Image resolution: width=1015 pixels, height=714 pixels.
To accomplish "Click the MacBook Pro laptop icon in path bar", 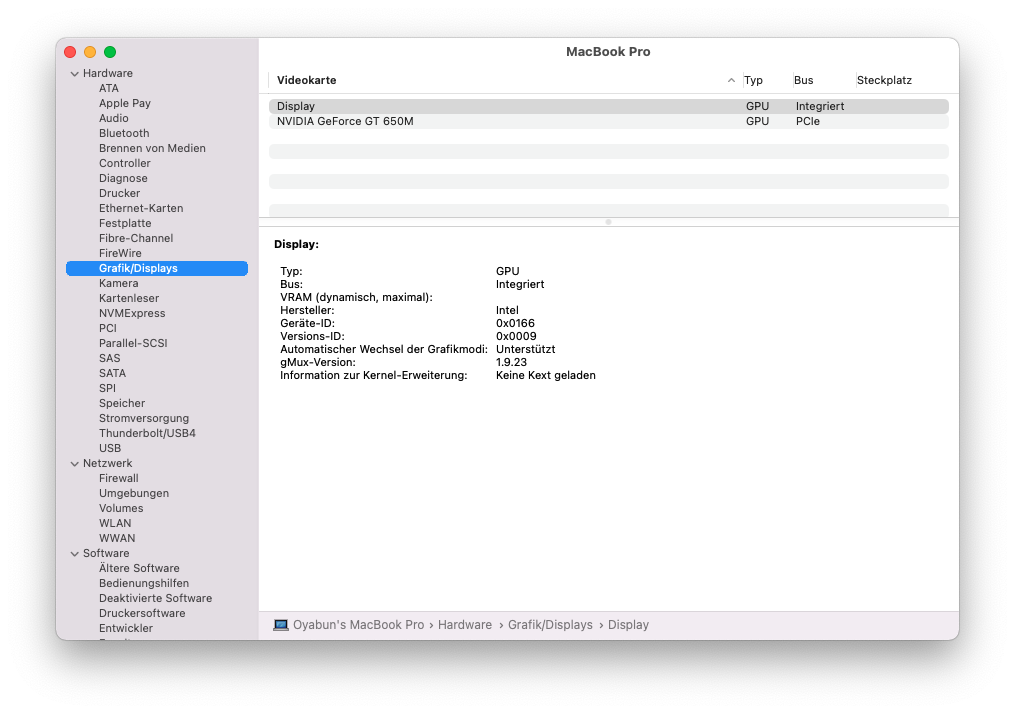I will tap(281, 625).
